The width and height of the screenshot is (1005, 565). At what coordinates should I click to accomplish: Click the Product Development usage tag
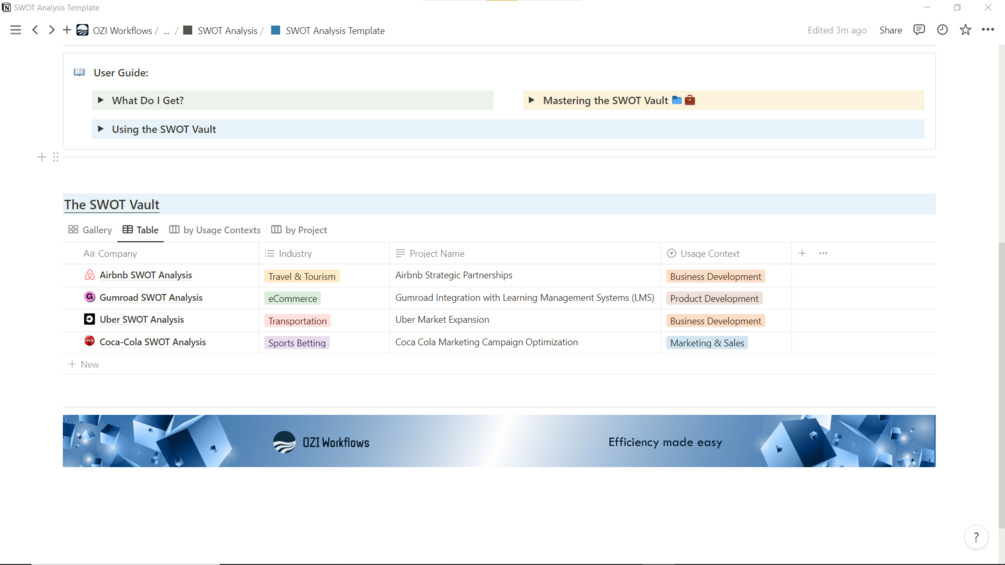click(714, 299)
